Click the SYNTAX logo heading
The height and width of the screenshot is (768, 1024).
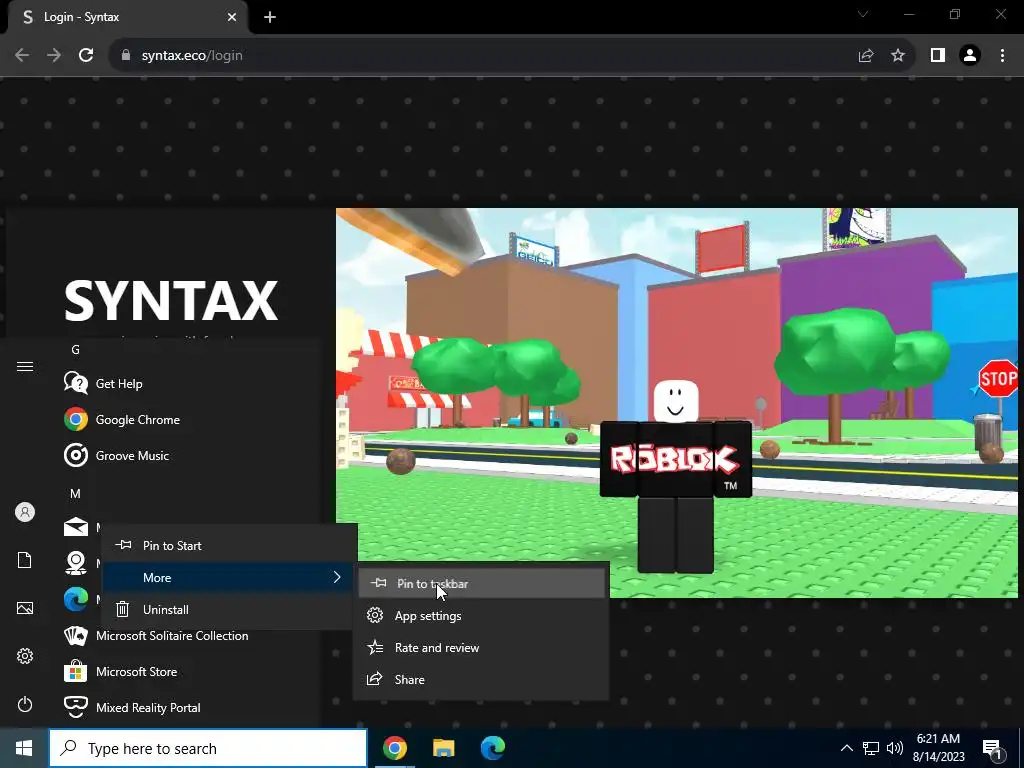pyautogui.click(x=171, y=301)
